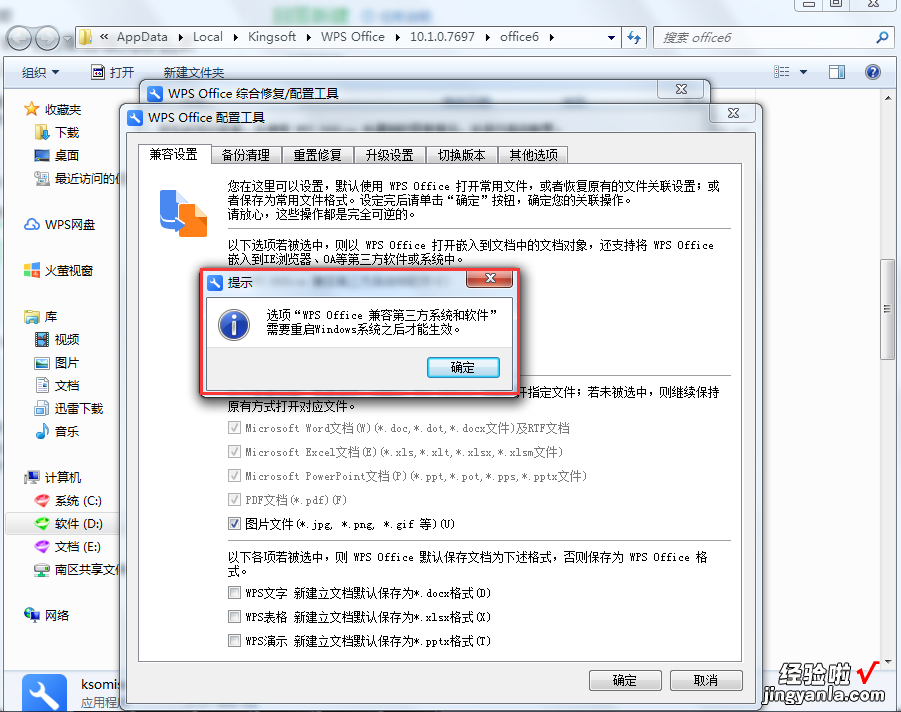The width and height of the screenshot is (901, 712).
Task: Select 迅雷下载 in navigation pane
Action: (x=68, y=409)
